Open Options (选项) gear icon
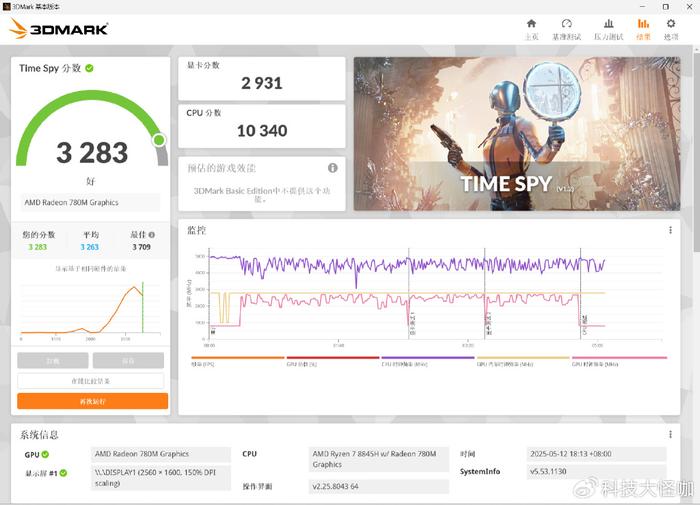This screenshot has width=700, height=505. (671, 24)
